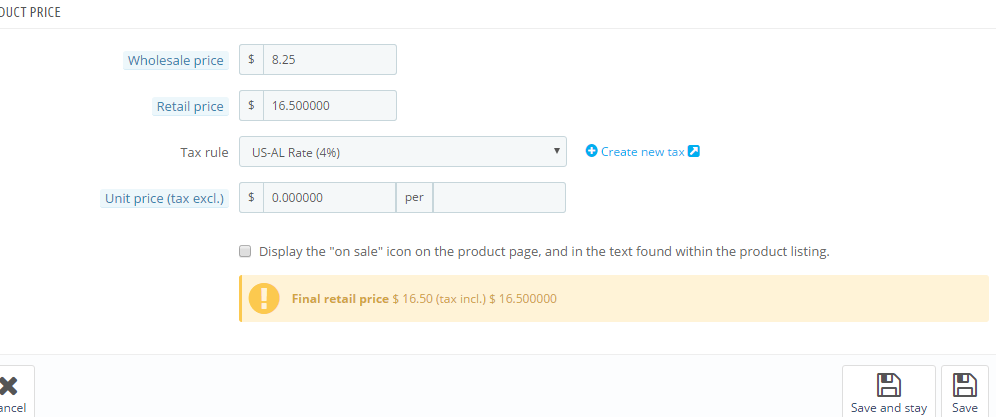996x417 pixels.
Task: Click the dollar sign before Wholesale price field
Action: pos(251,59)
